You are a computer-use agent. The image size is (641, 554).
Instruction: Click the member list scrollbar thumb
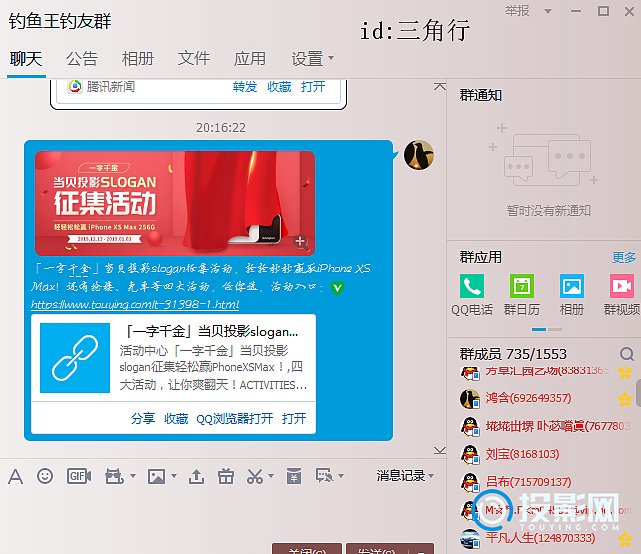(638, 392)
